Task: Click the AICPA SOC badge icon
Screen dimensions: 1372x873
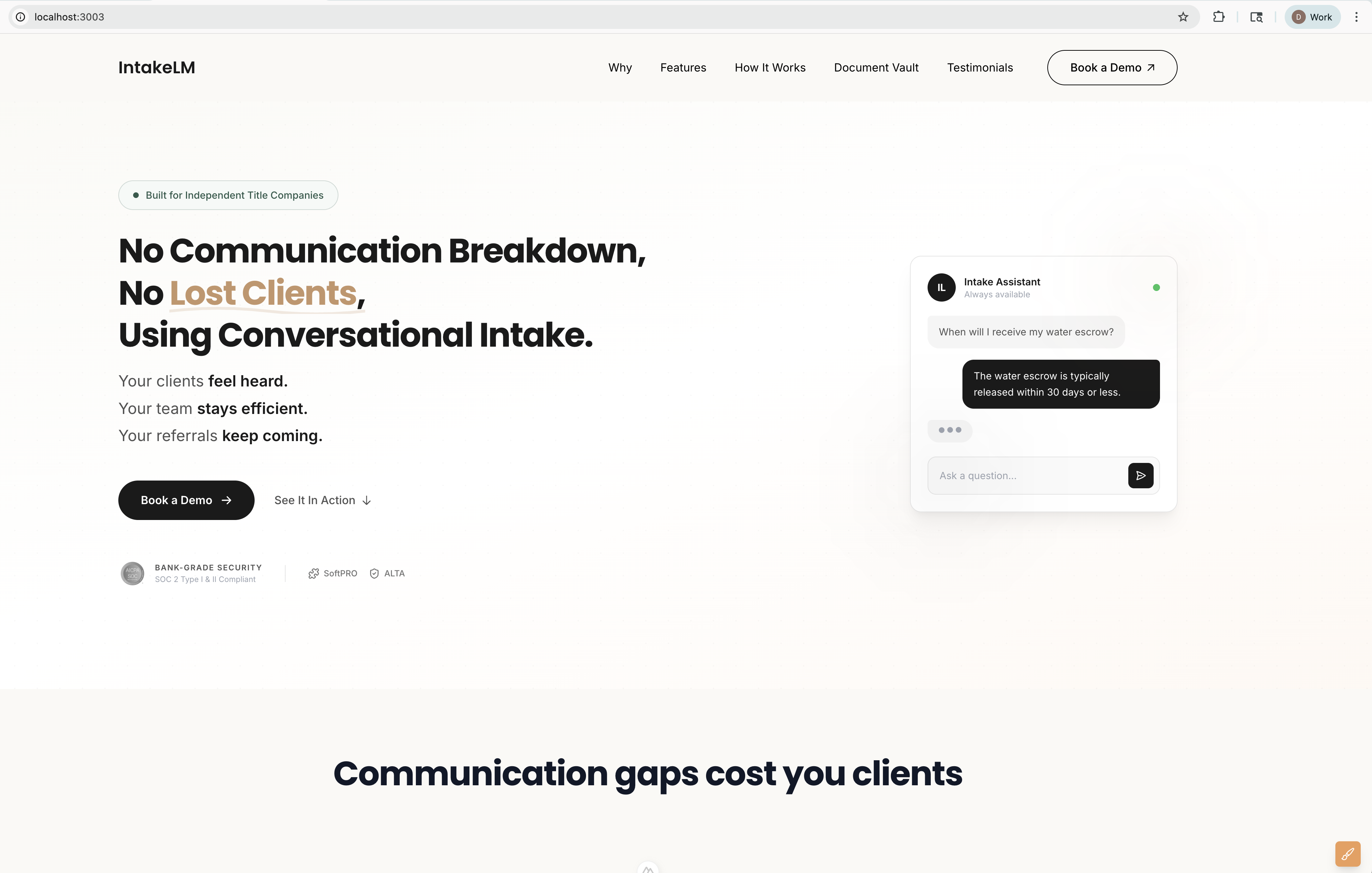Action: point(132,573)
